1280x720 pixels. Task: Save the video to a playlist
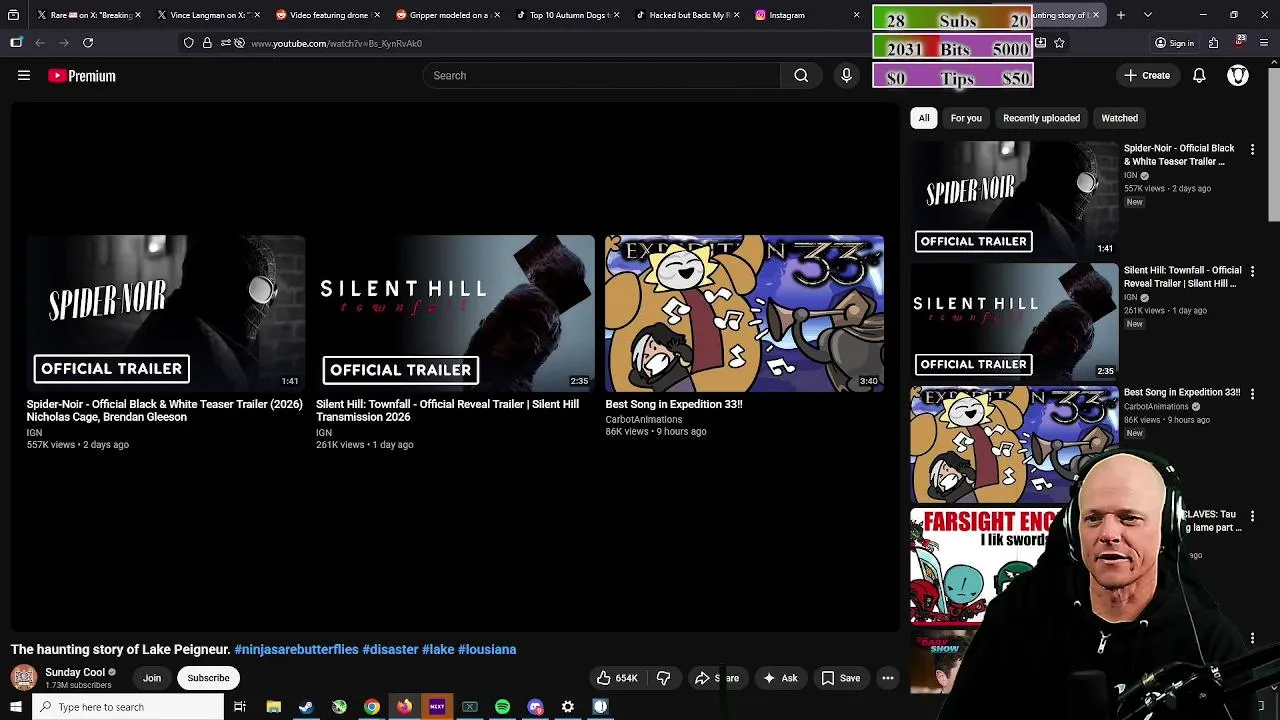(x=841, y=678)
